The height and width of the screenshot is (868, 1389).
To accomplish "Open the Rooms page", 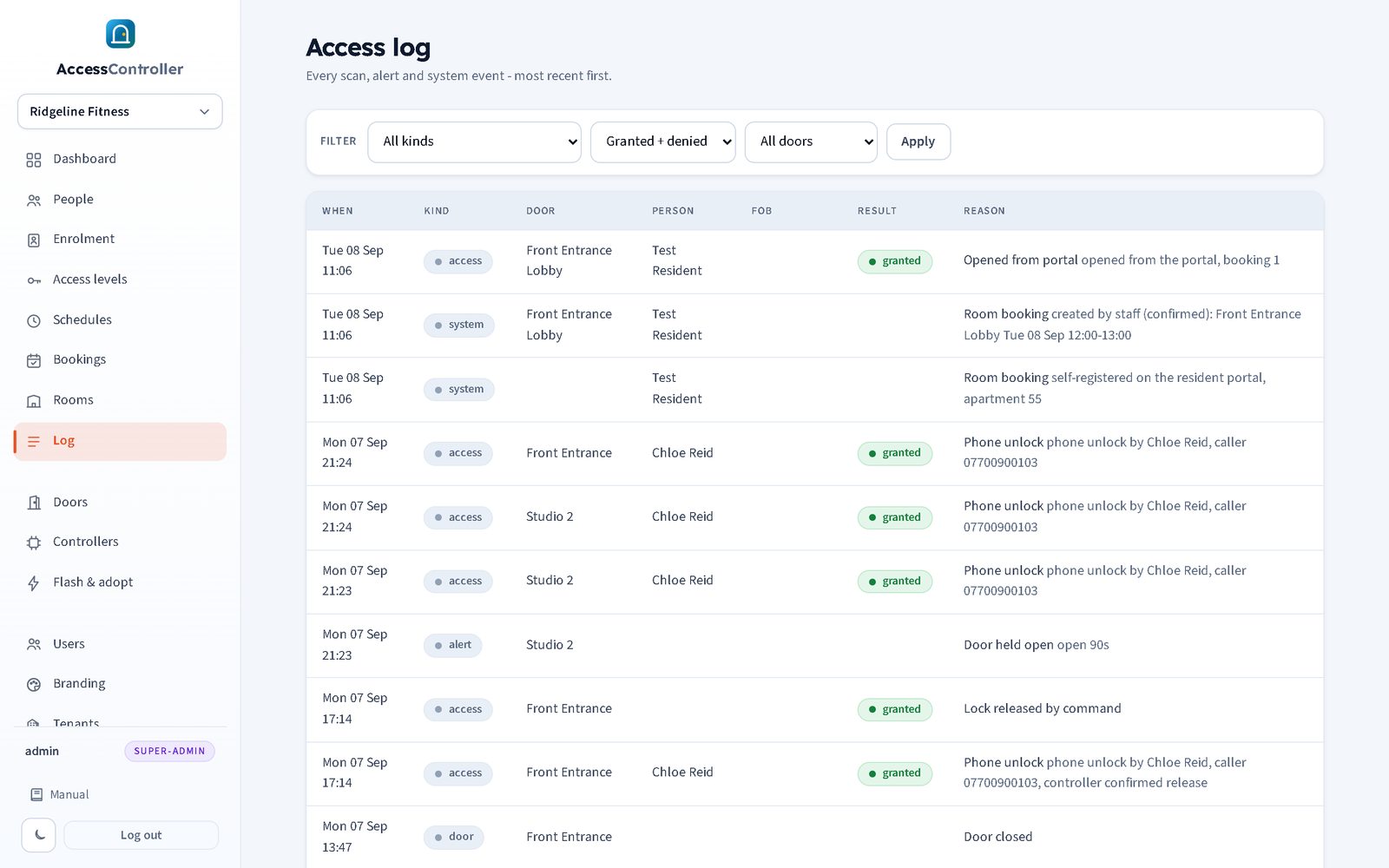I will coord(120,400).
